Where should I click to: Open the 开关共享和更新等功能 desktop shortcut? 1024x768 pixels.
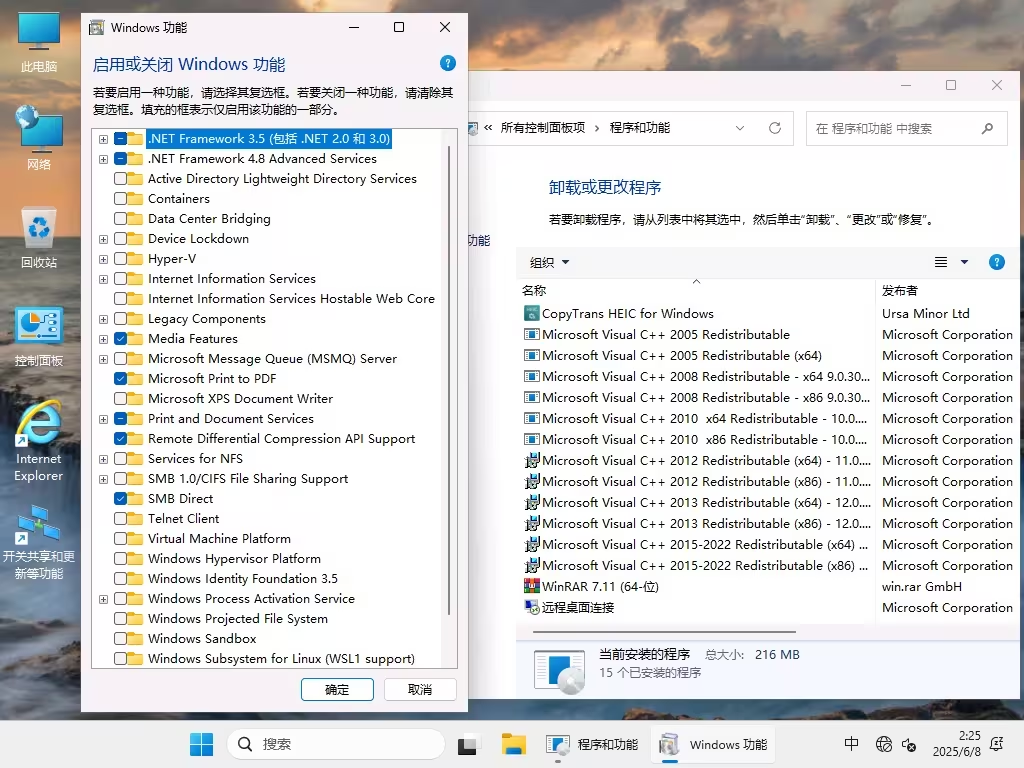(39, 542)
